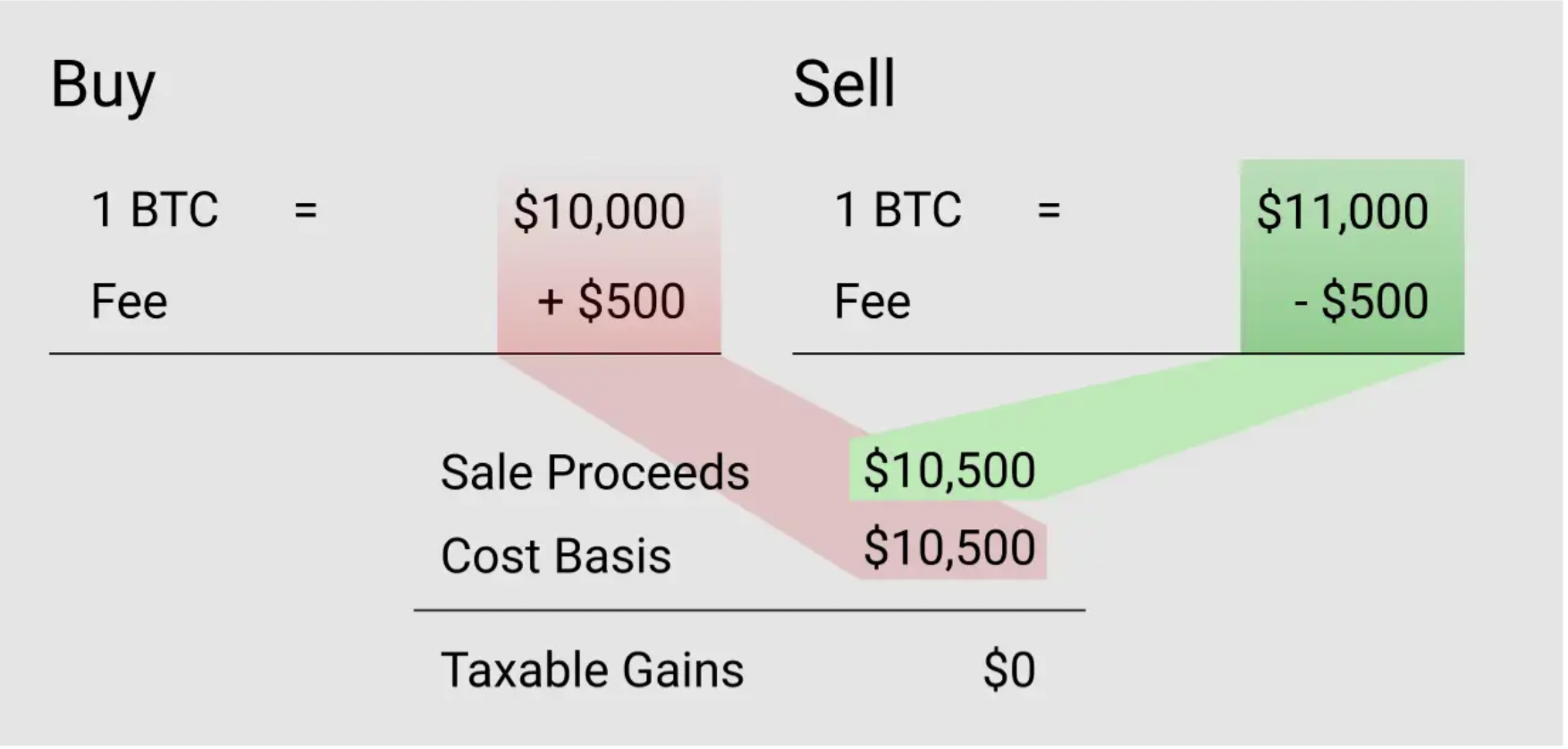The image size is (1568, 749).
Task: Click the $10,000 buy price
Action: coord(599,212)
